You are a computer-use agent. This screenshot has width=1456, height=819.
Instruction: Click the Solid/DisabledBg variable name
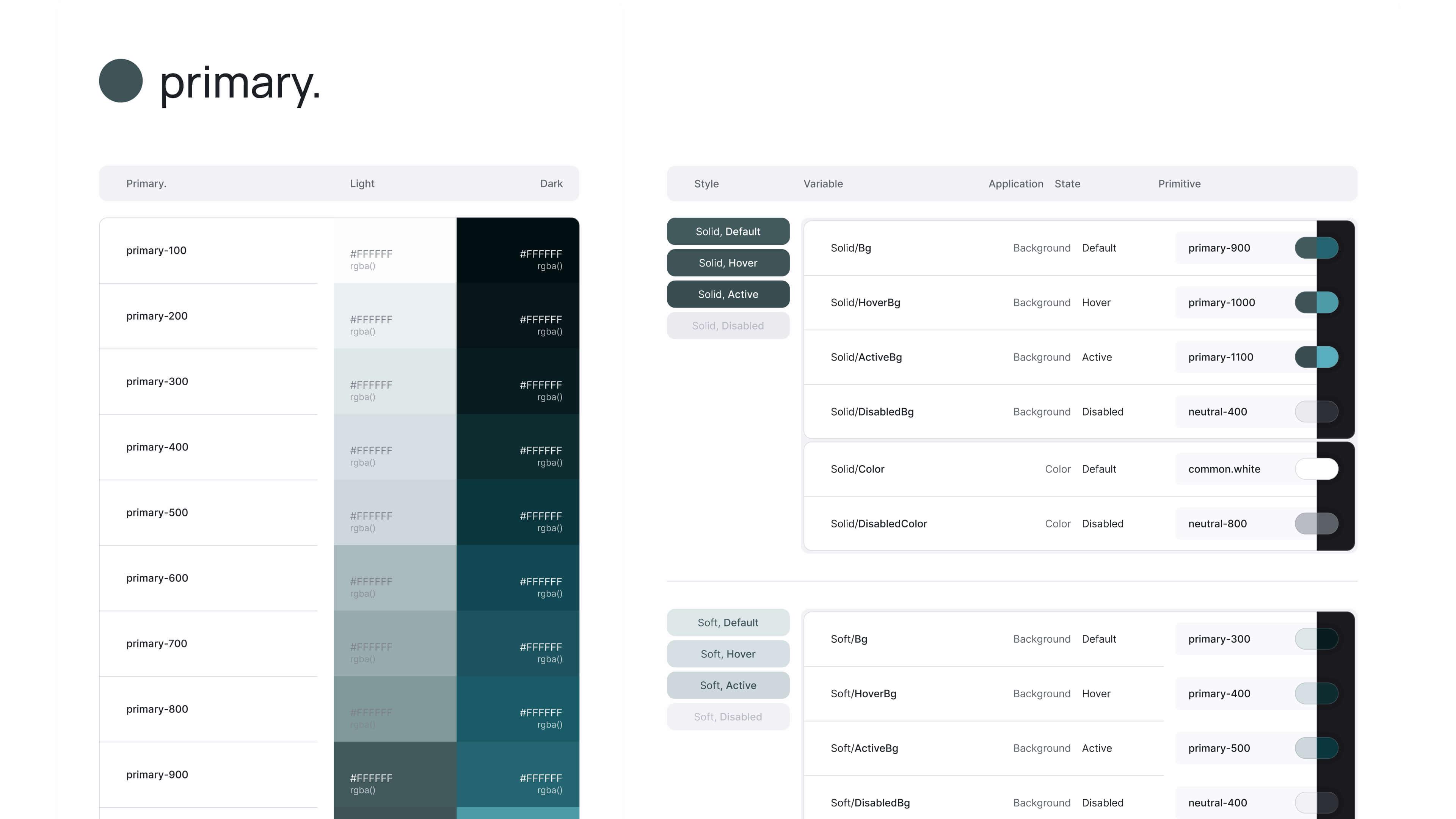(x=872, y=411)
